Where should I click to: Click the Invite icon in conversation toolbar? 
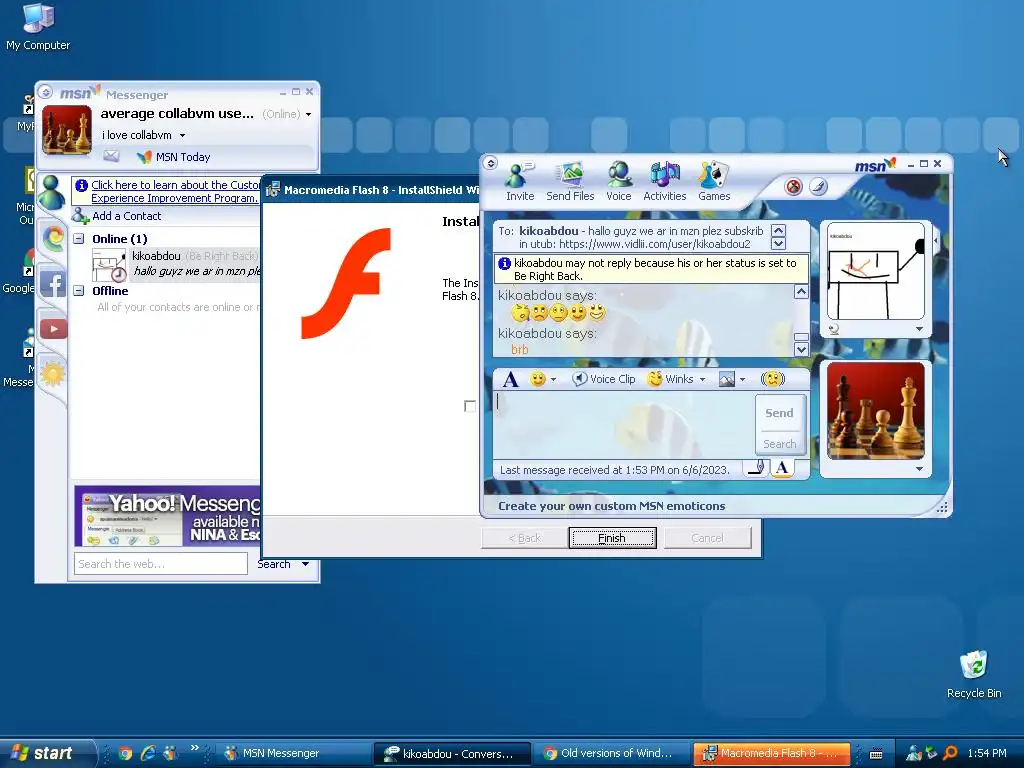tap(520, 182)
